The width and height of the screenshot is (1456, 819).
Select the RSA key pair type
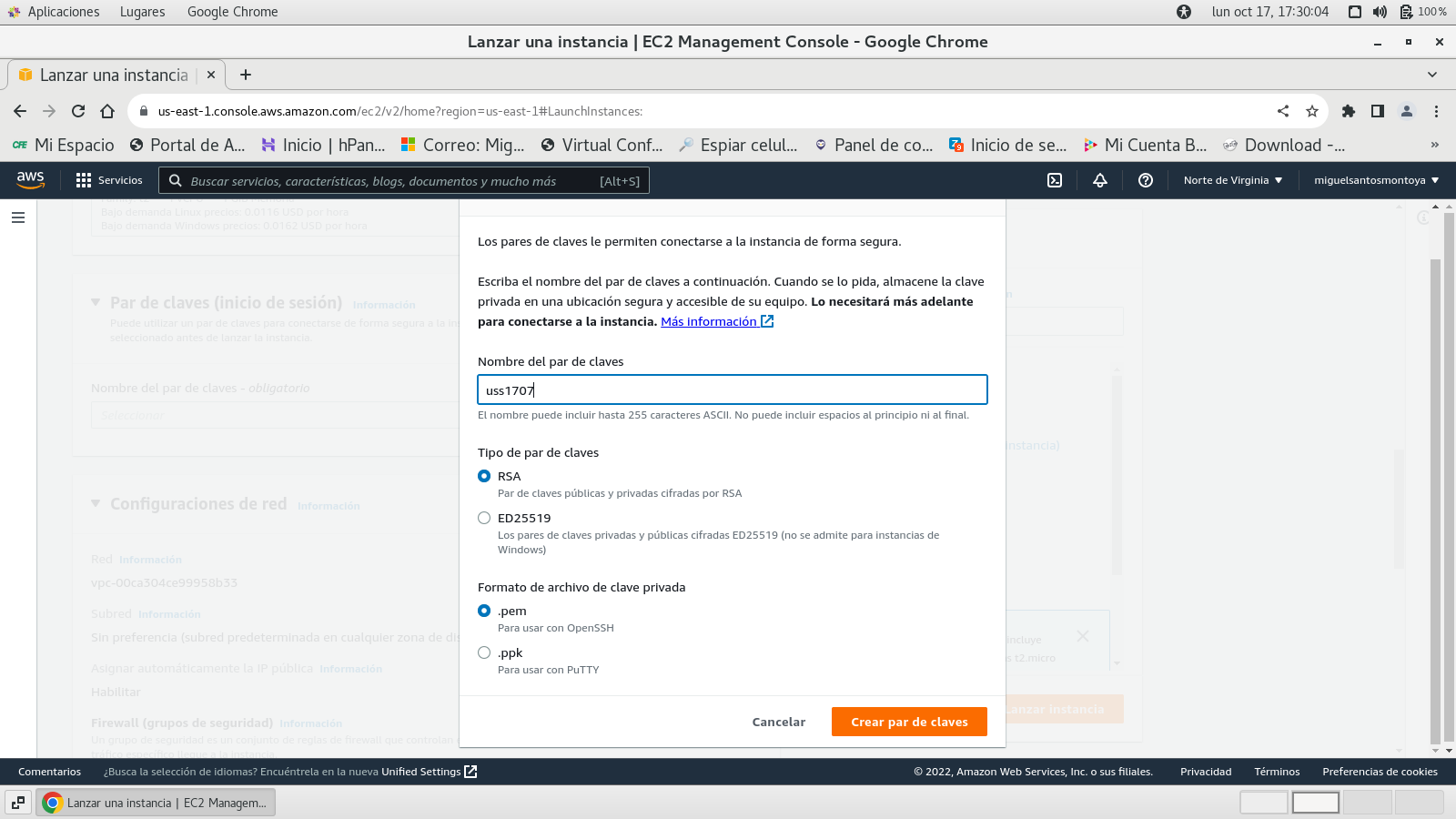tap(484, 476)
